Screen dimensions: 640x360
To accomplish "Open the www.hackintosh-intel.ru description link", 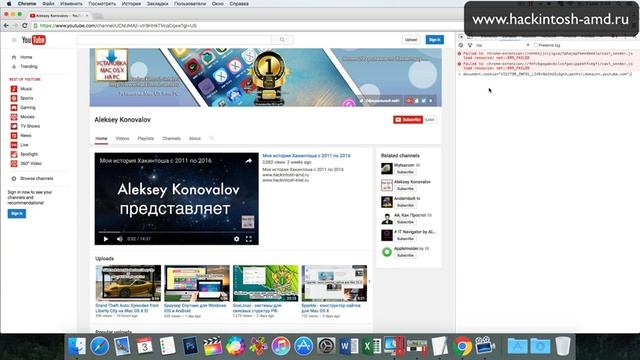I will tap(286, 180).
